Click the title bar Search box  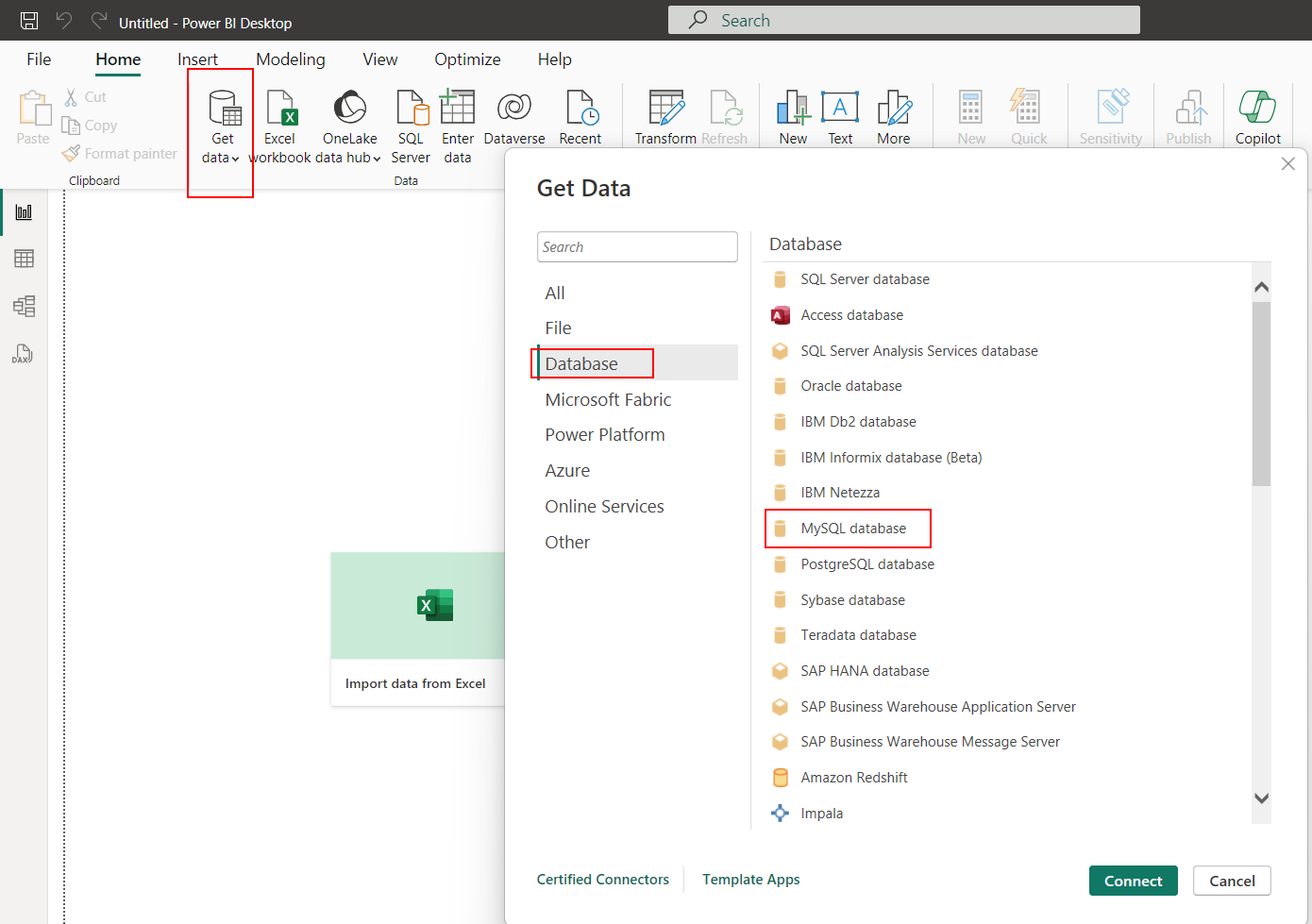(904, 20)
